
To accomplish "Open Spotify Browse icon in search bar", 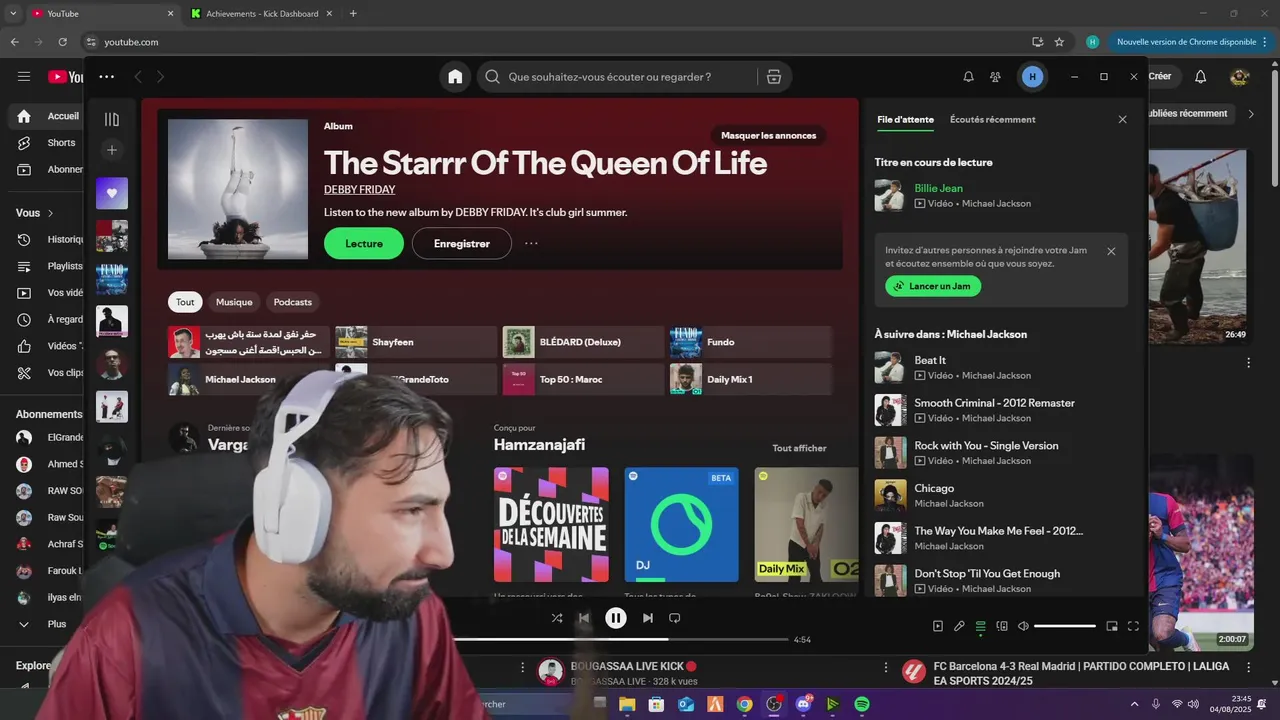I will click(773, 77).
